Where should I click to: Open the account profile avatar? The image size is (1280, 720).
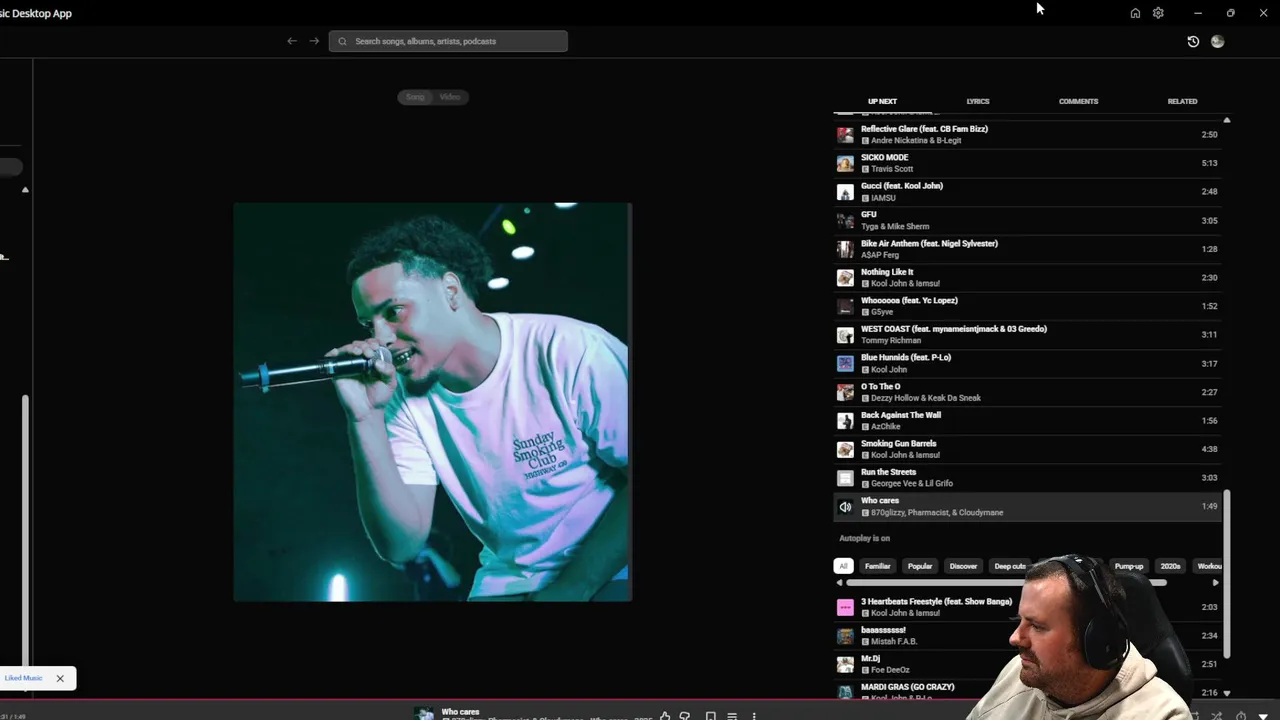(x=1217, y=41)
